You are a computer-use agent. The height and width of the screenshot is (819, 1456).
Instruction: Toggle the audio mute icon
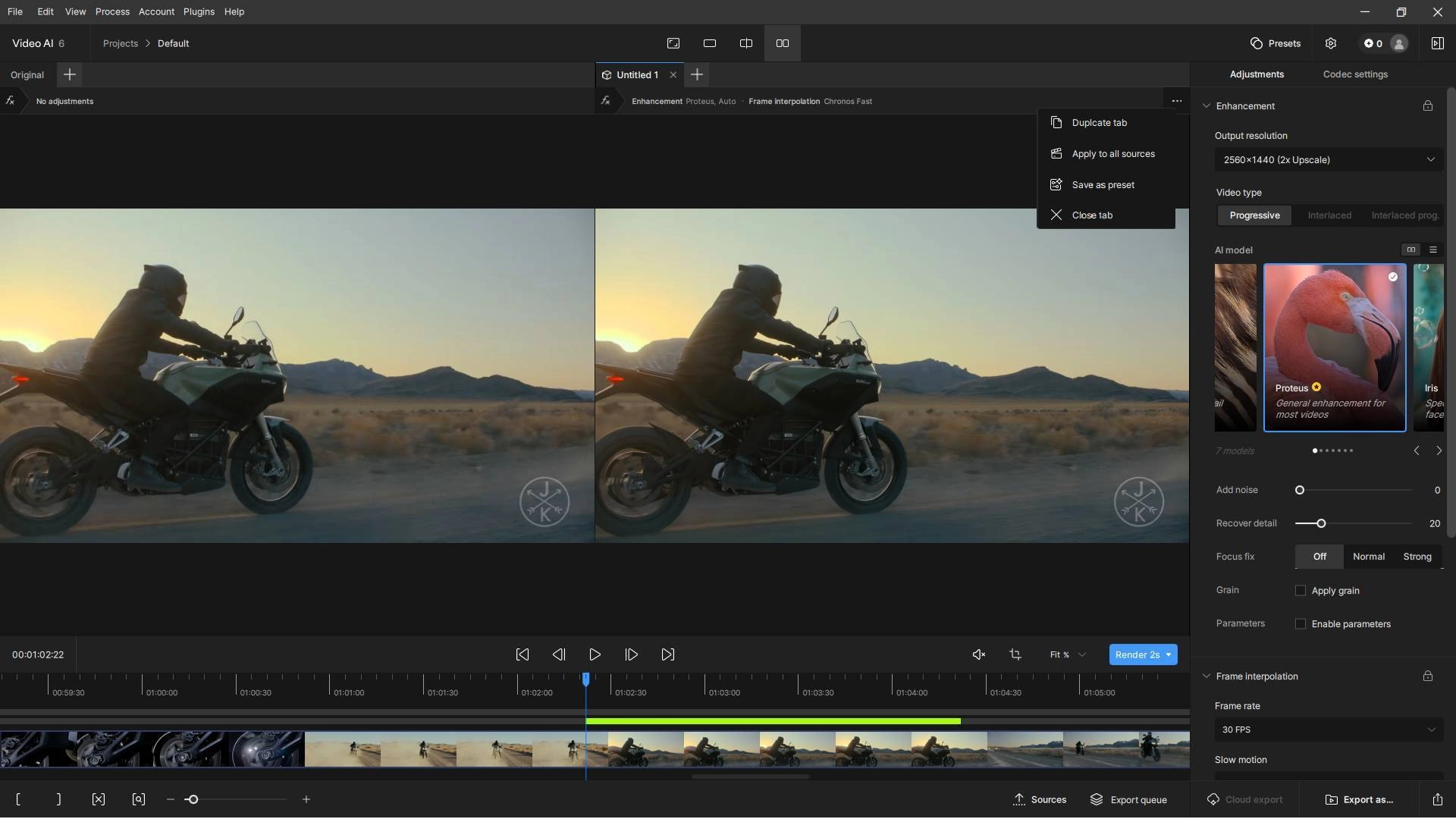click(x=979, y=655)
